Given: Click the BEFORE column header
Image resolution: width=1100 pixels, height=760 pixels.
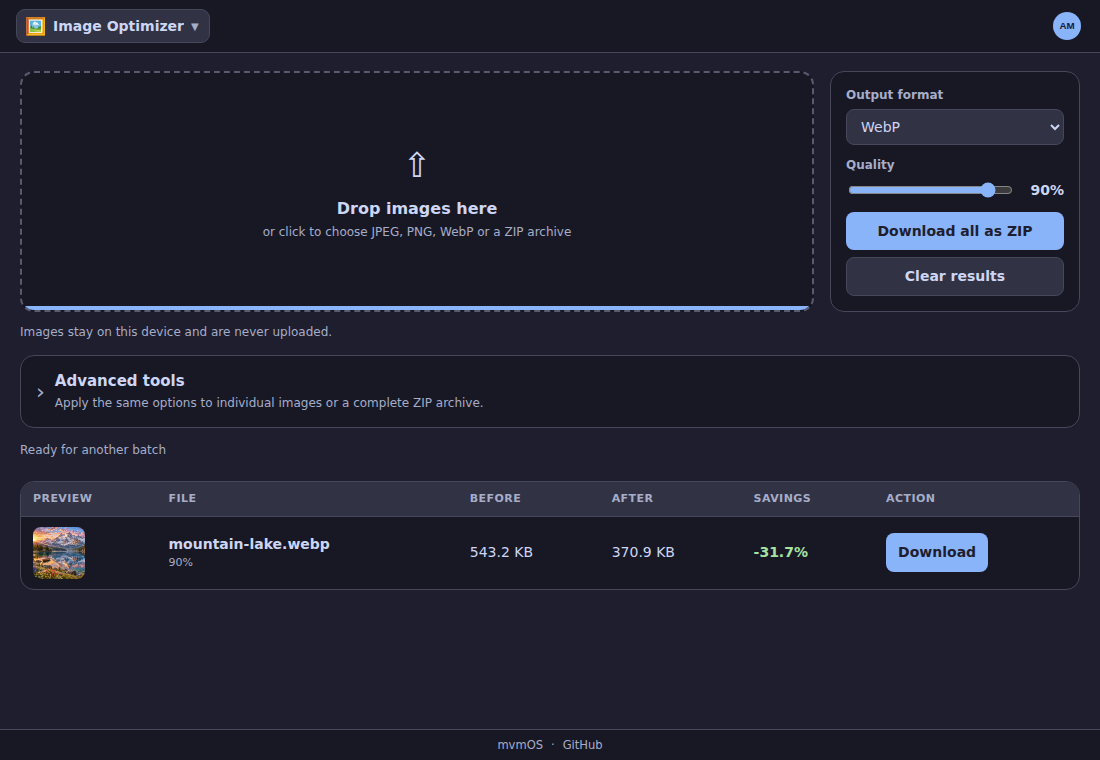Looking at the screenshot, I should coord(495,498).
